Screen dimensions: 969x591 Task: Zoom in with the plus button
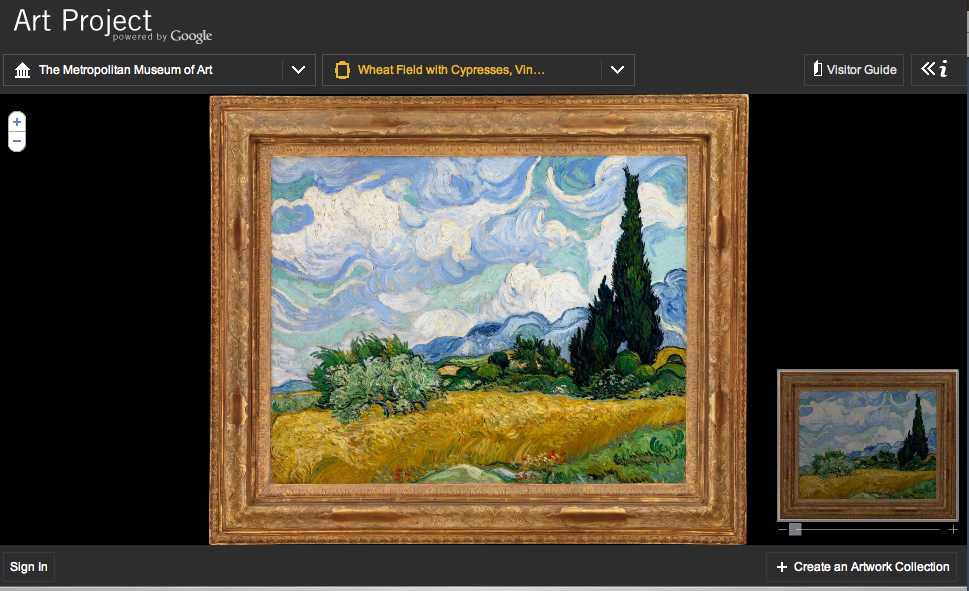point(17,122)
